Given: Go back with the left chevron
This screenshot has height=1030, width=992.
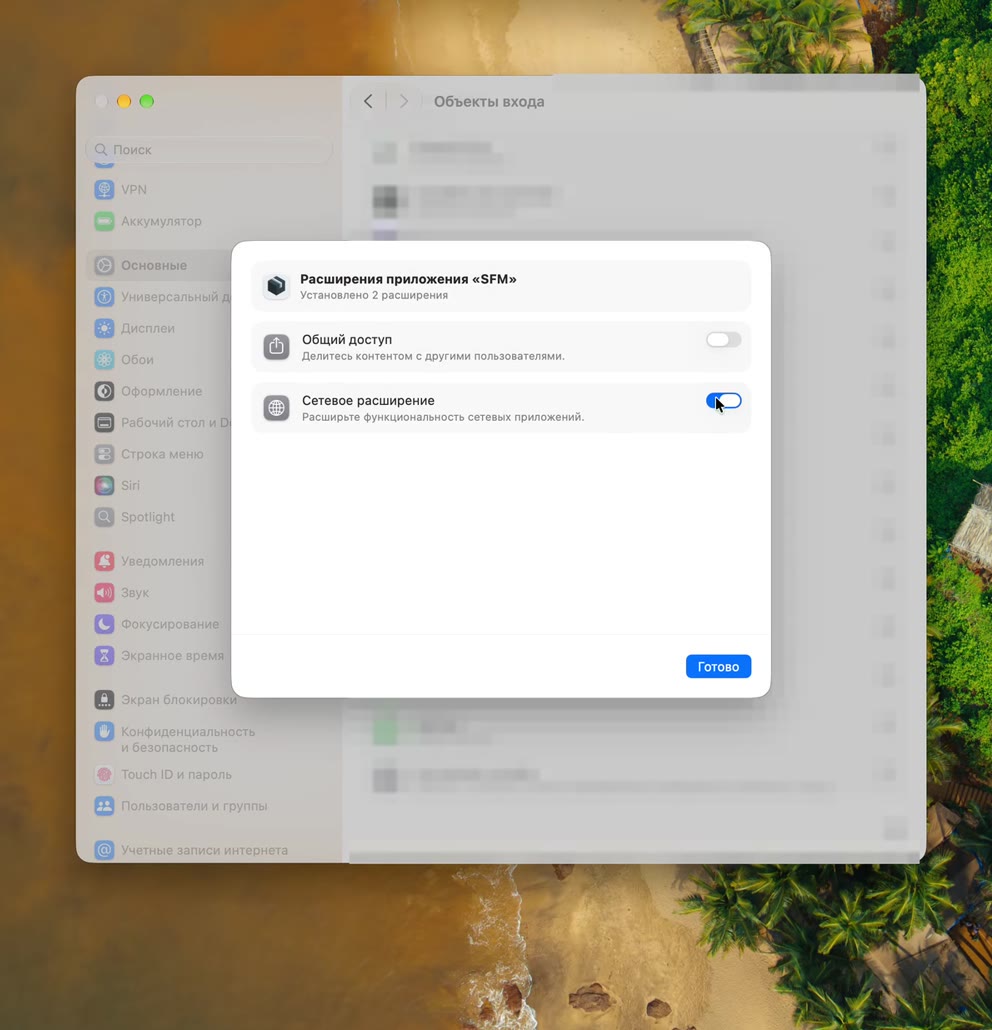Looking at the screenshot, I should click(x=369, y=101).
